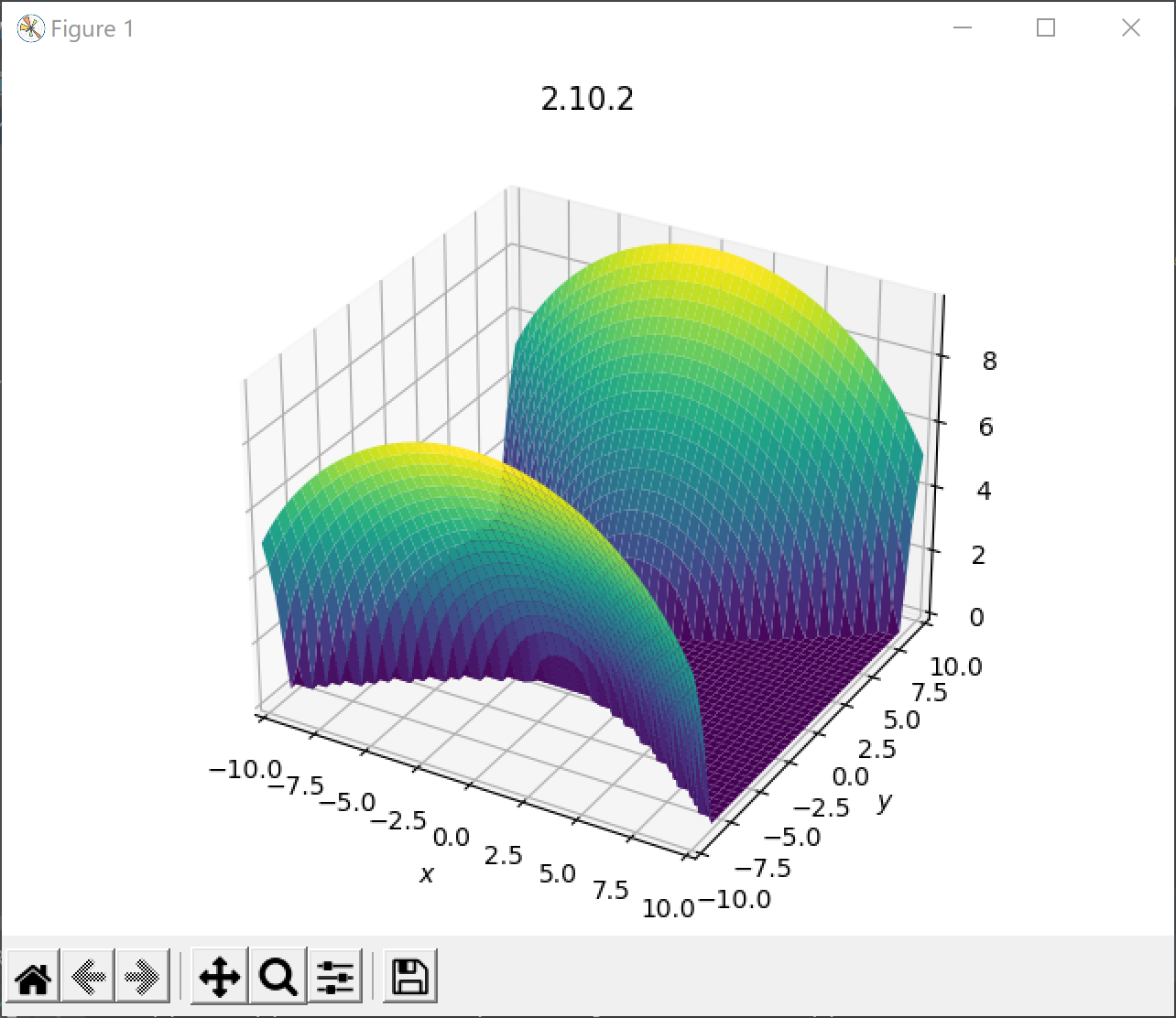Activate the Pan axes tool
The image size is (1176, 1018).
[x=220, y=978]
